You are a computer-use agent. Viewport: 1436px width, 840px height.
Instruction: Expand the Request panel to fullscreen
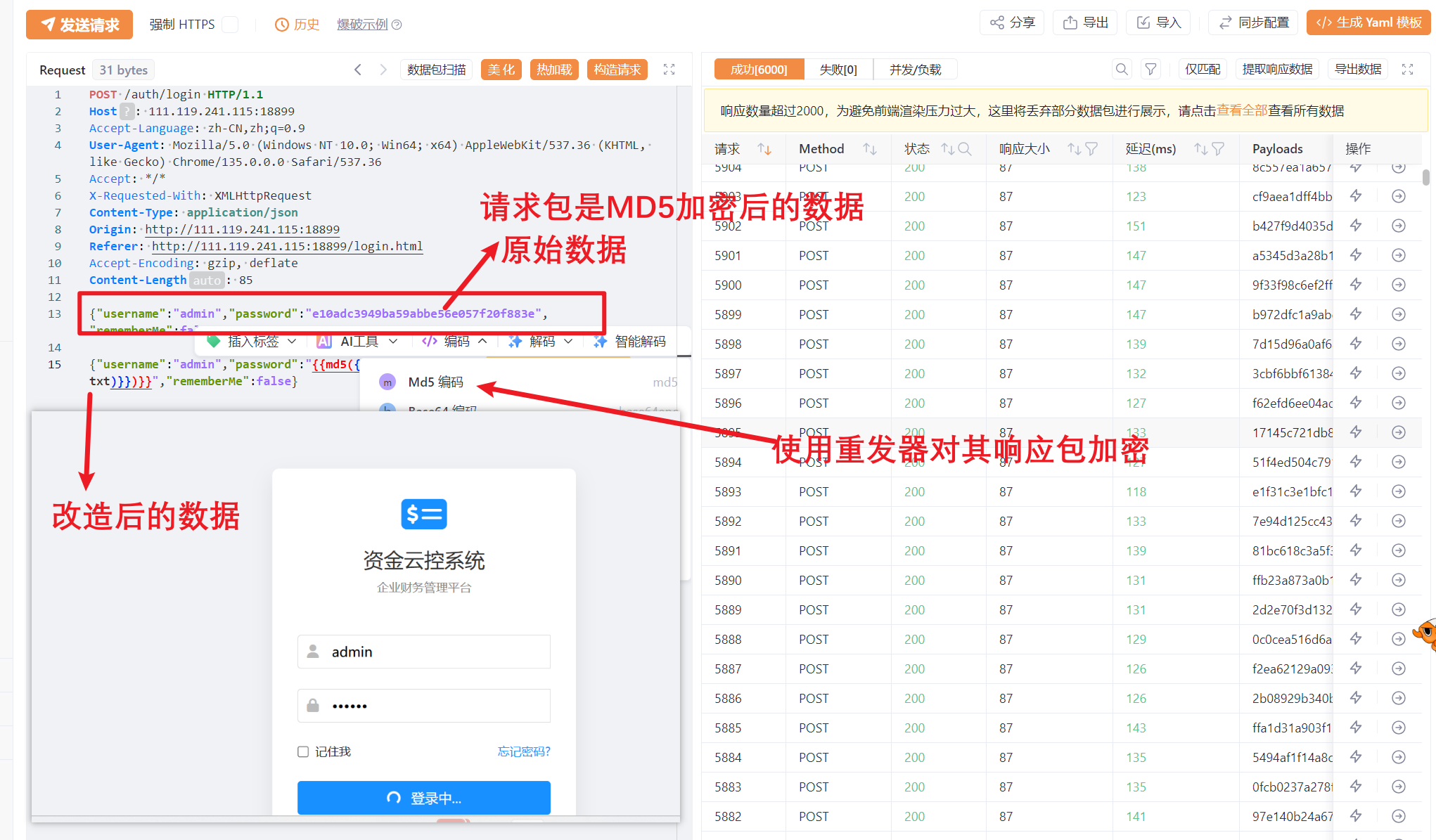coord(669,69)
